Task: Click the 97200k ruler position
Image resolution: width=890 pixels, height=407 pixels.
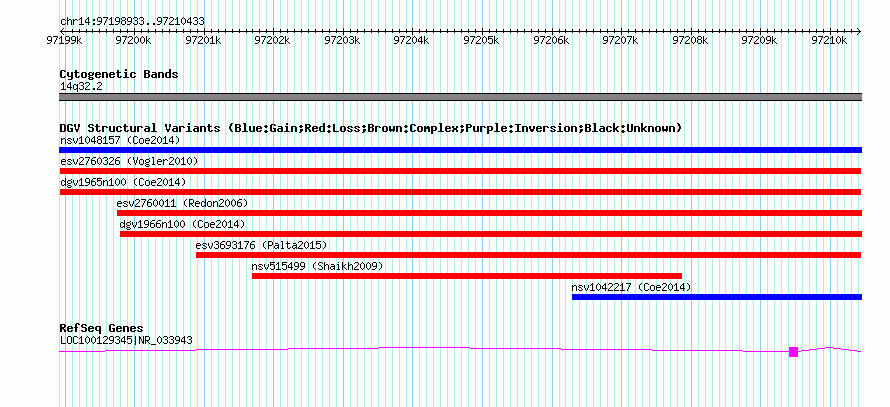Action: pyautogui.click(x=133, y=41)
